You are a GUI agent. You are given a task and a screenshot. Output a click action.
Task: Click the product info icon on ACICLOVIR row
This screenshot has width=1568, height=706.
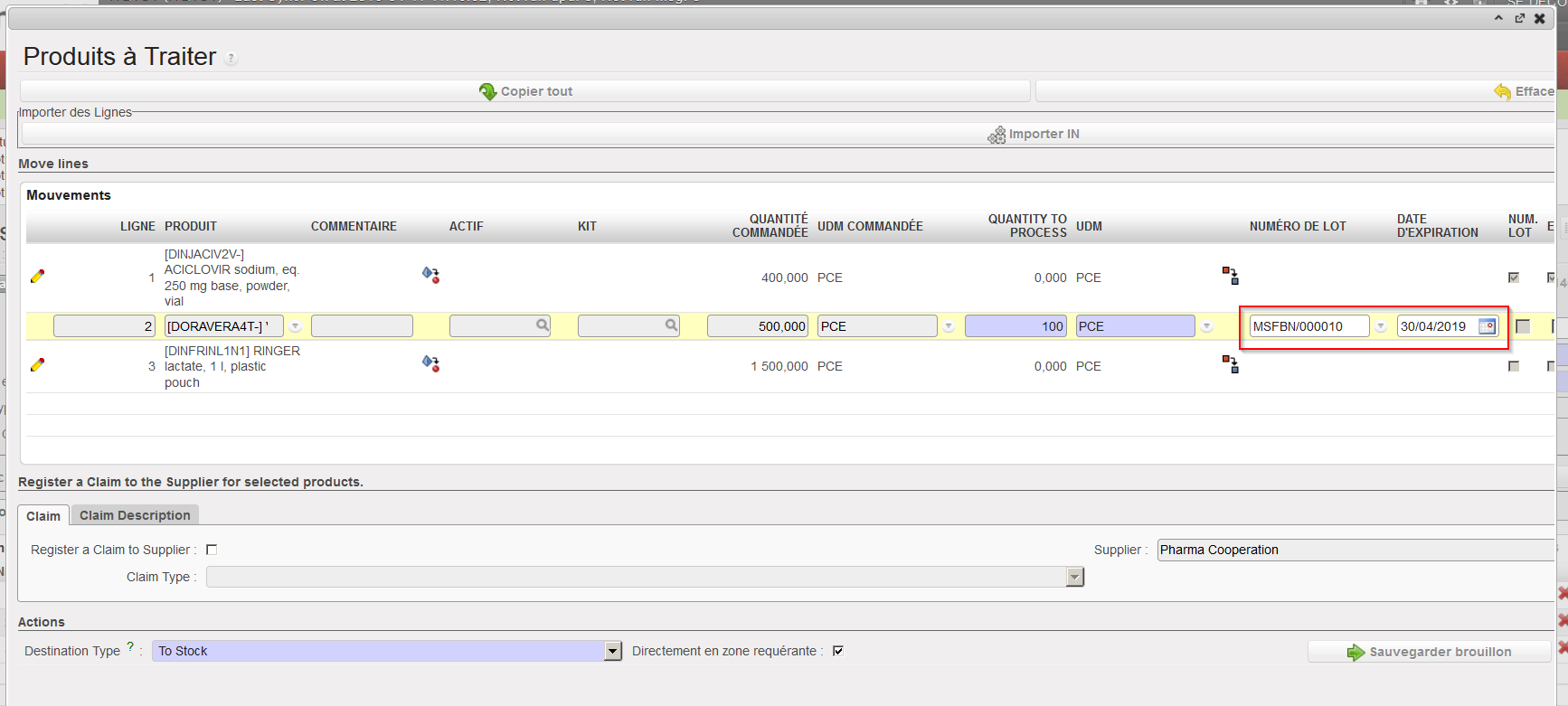[x=430, y=275]
